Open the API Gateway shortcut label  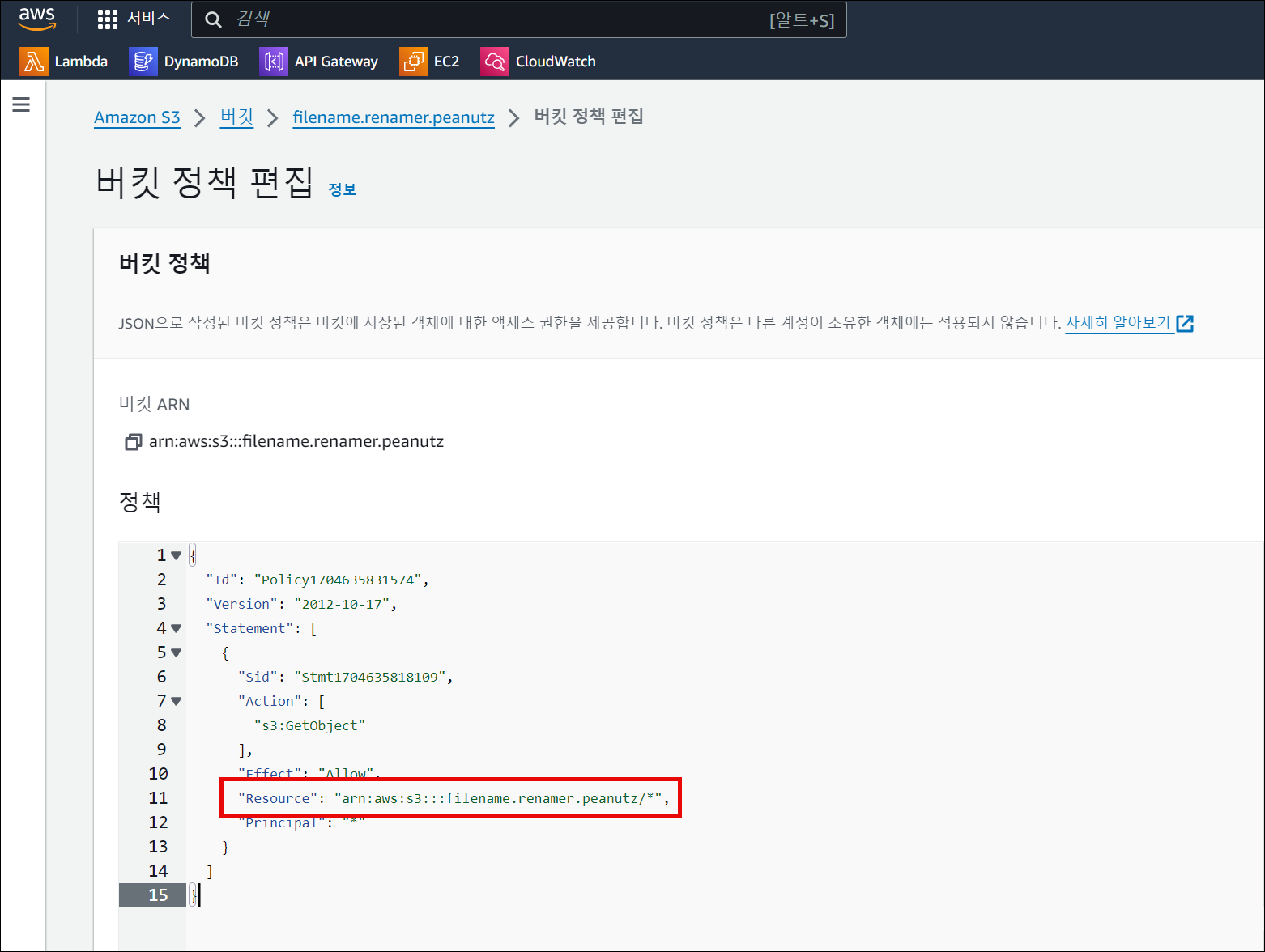click(x=336, y=62)
